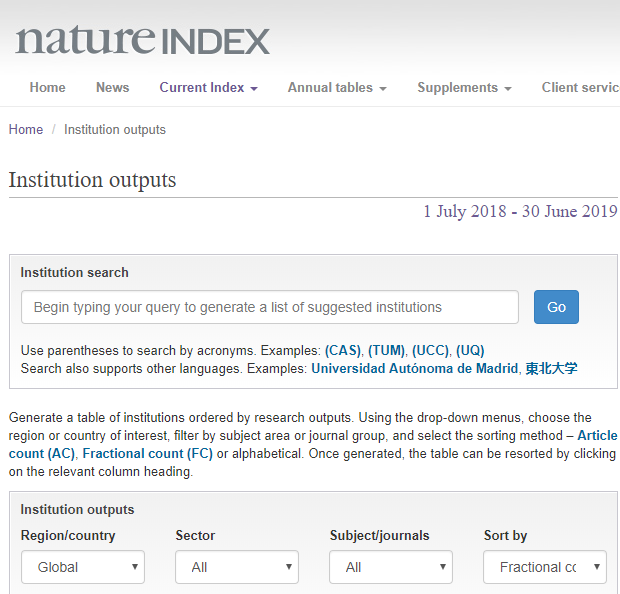Open the Sector dropdown

[x=237, y=567]
